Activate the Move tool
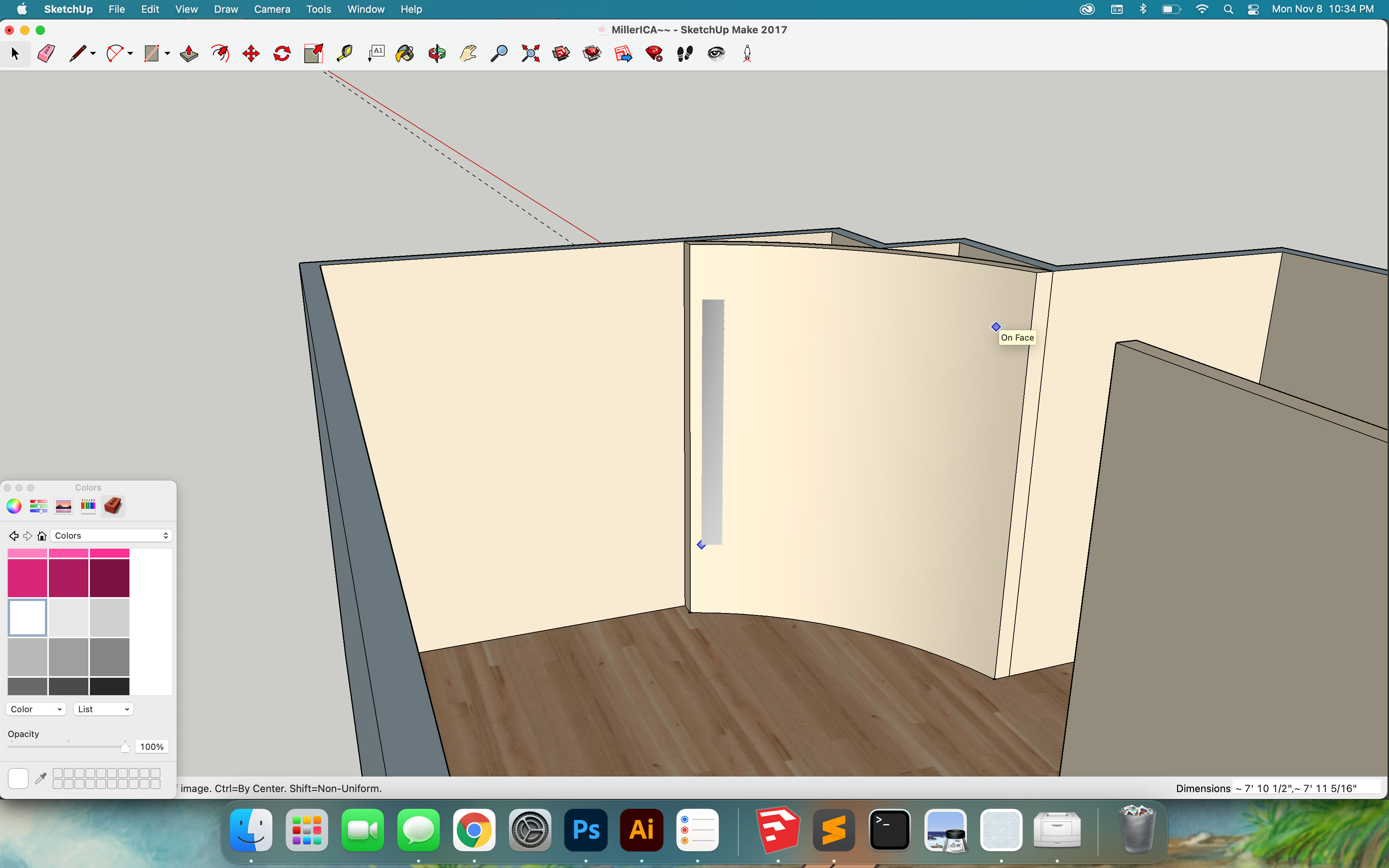Image resolution: width=1389 pixels, height=868 pixels. tap(251, 54)
